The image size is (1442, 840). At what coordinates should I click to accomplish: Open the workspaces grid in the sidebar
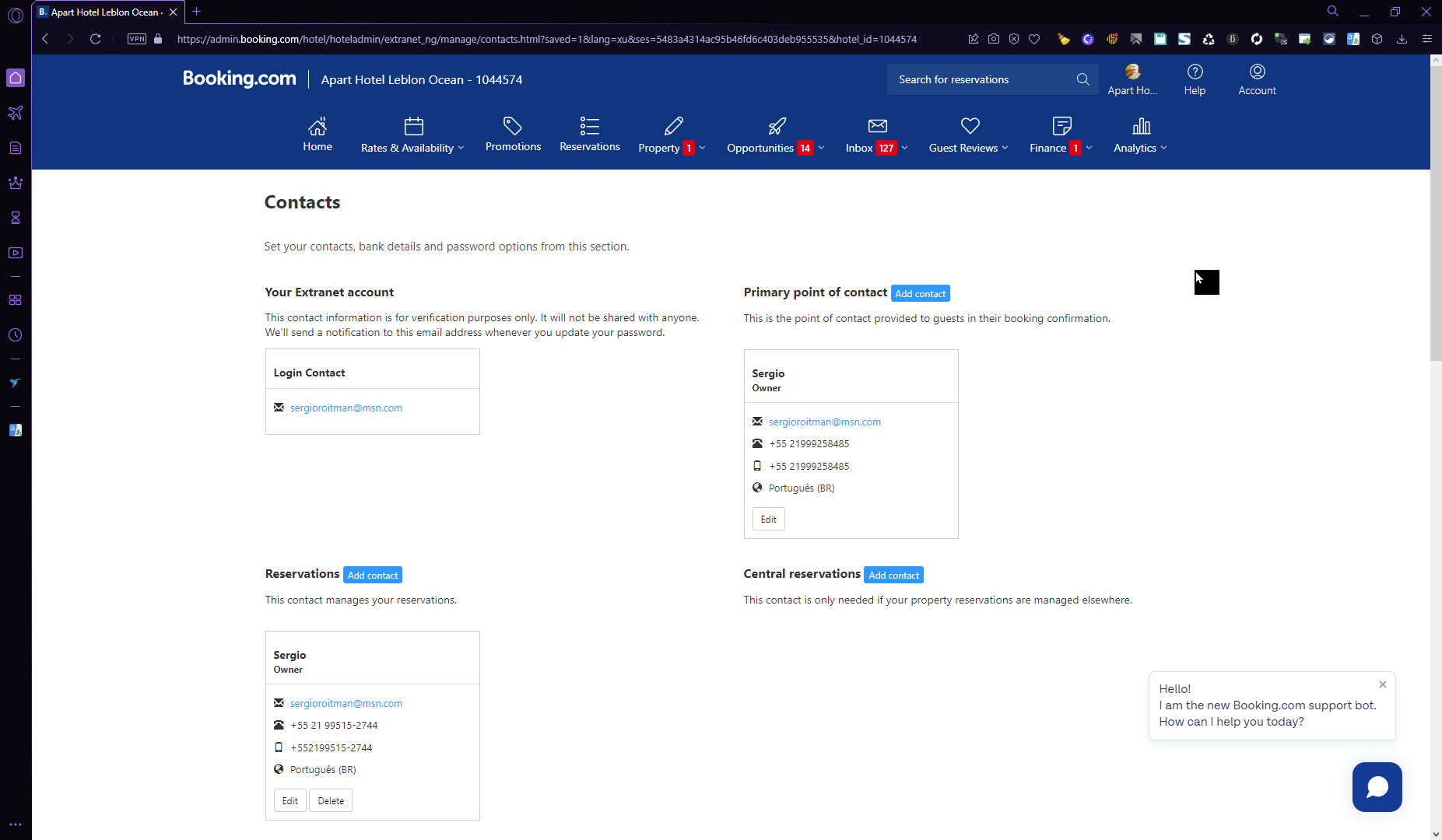[x=16, y=300]
